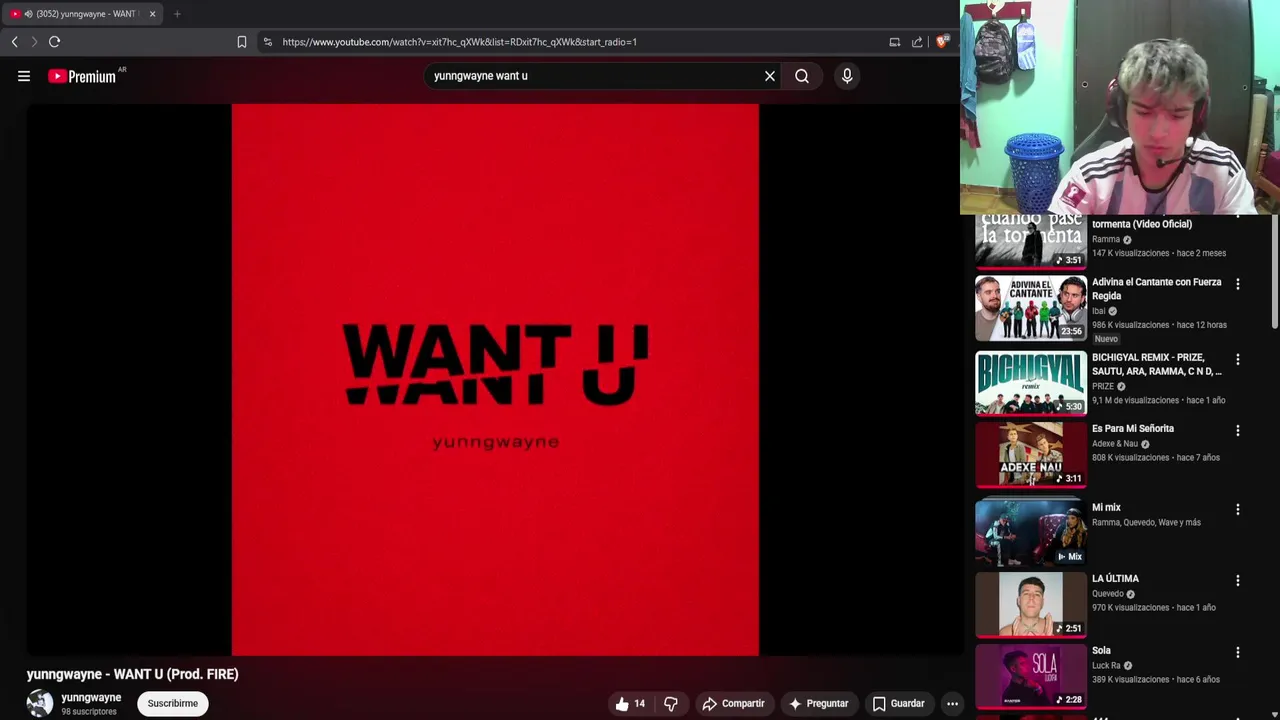The height and width of the screenshot is (720, 1280).
Task: Mute the tab via its speaker icon
Action: [28, 14]
